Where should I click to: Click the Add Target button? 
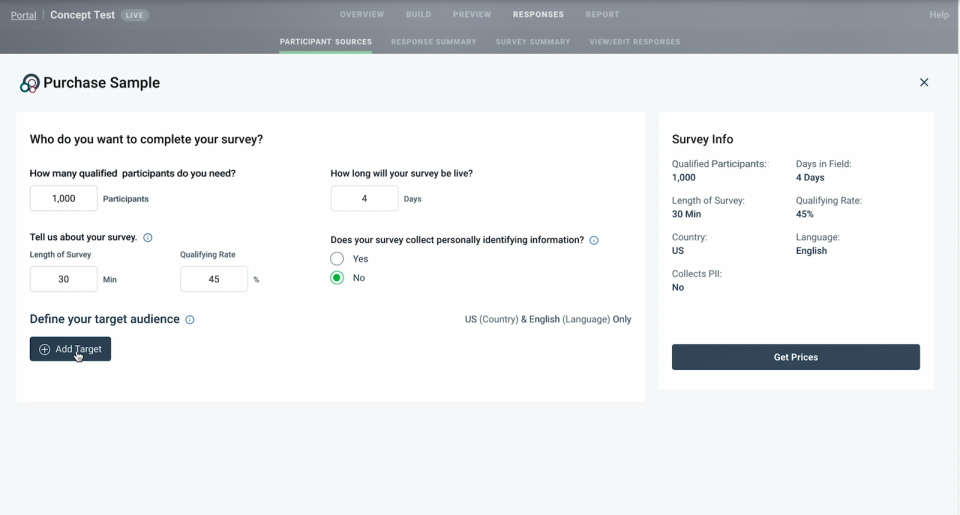pos(70,349)
